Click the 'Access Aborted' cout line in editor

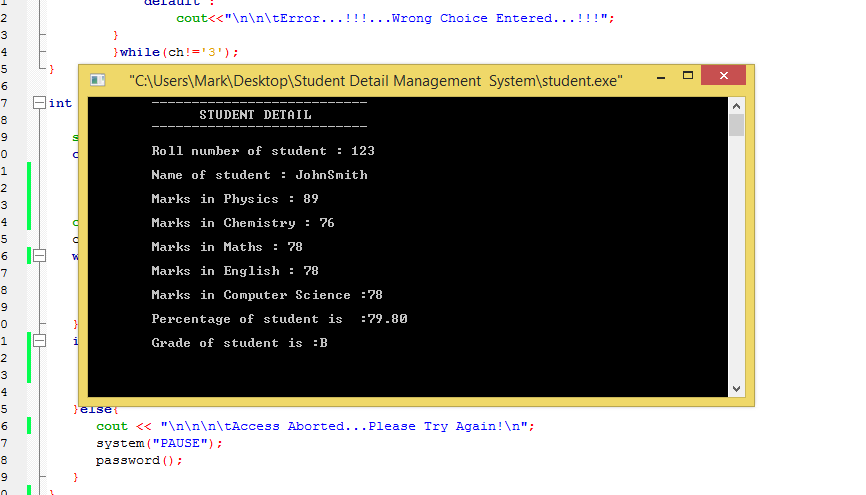315,426
